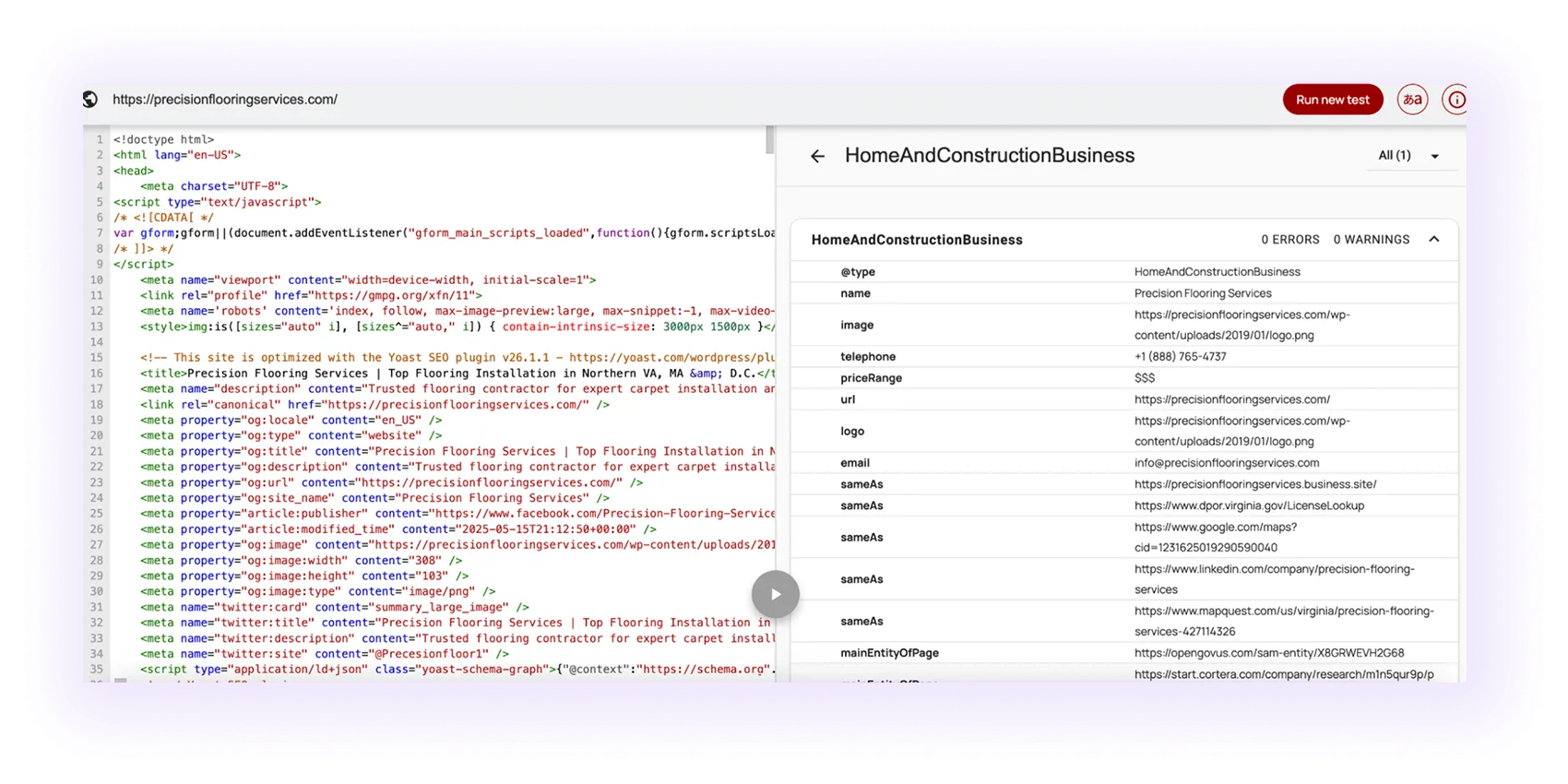Go back using the left arrow icon
The height and width of the screenshot is (784, 1568).
click(x=817, y=156)
